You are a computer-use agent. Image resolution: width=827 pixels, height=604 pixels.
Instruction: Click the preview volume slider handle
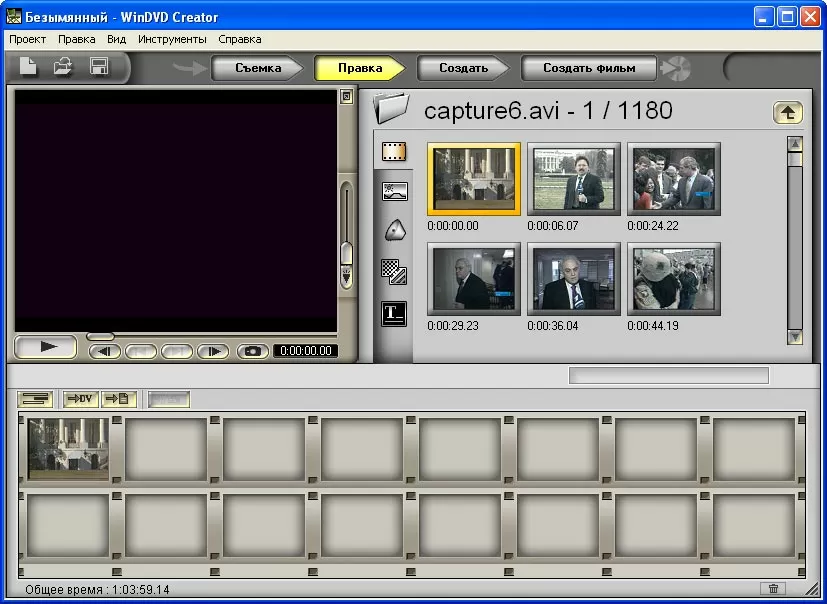pos(347,251)
